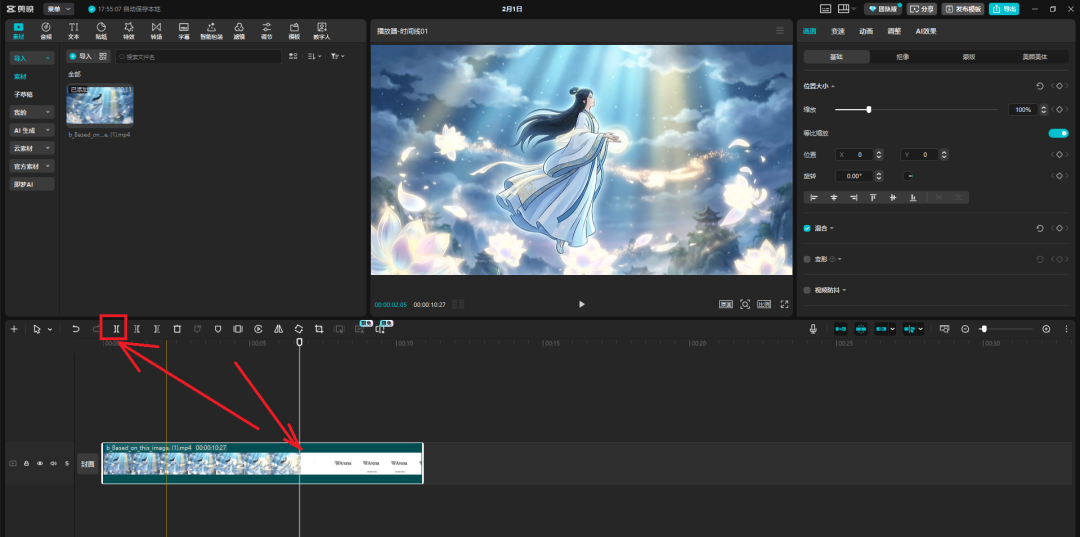Toggle the 等比缩放 uniform scale switch
Image resolution: width=1080 pixels, height=537 pixels.
pyautogui.click(x=1057, y=133)
